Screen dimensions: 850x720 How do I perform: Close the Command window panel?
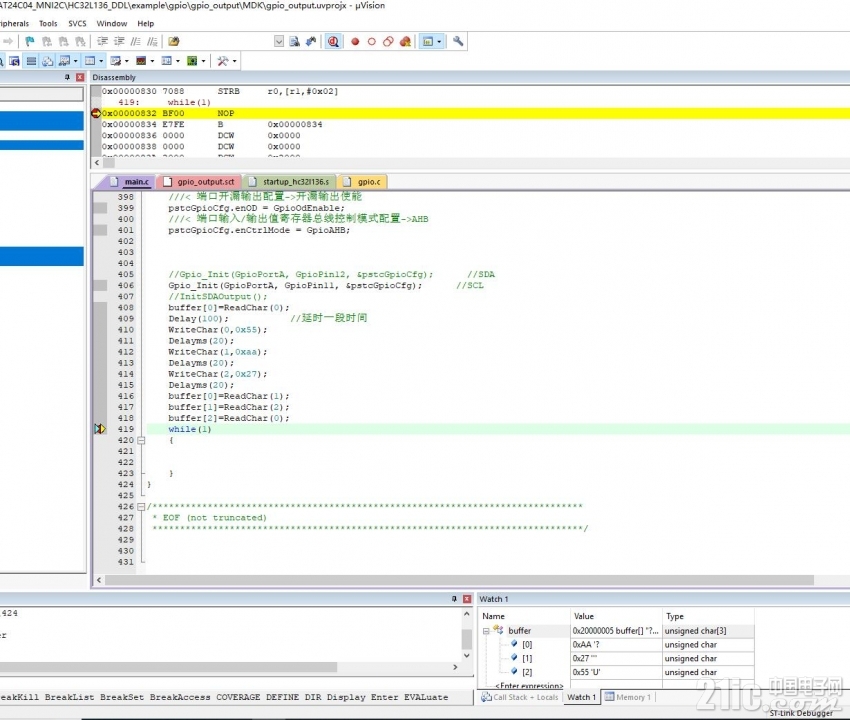(467, 599)
